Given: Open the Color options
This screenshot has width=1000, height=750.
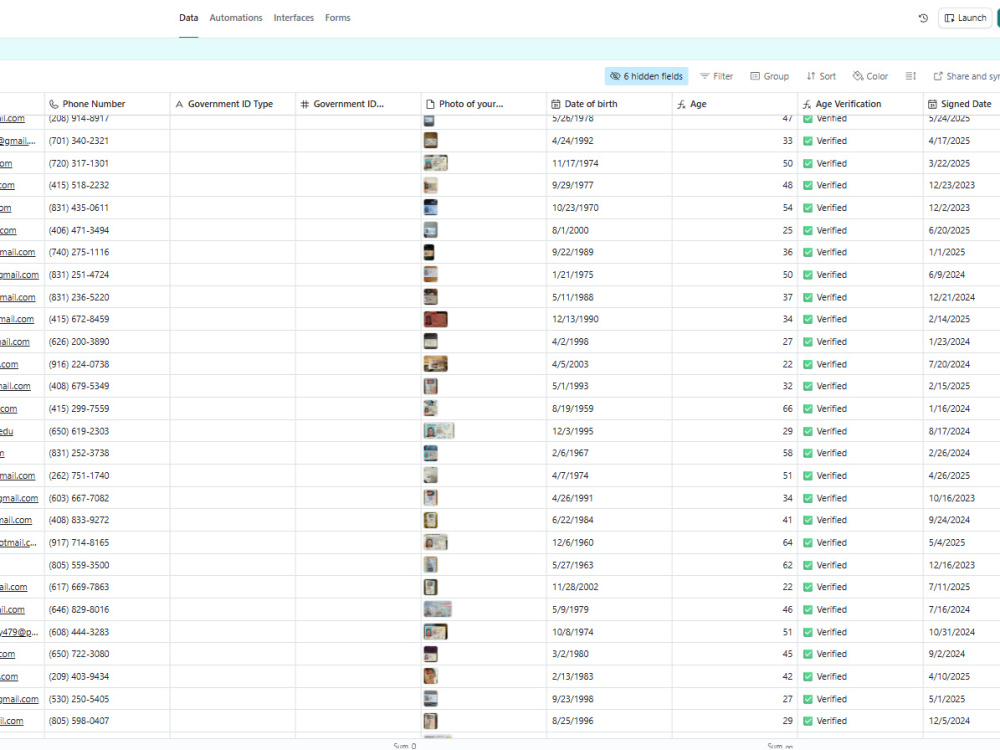Looking at the screenshot, I should coord(871,76).
